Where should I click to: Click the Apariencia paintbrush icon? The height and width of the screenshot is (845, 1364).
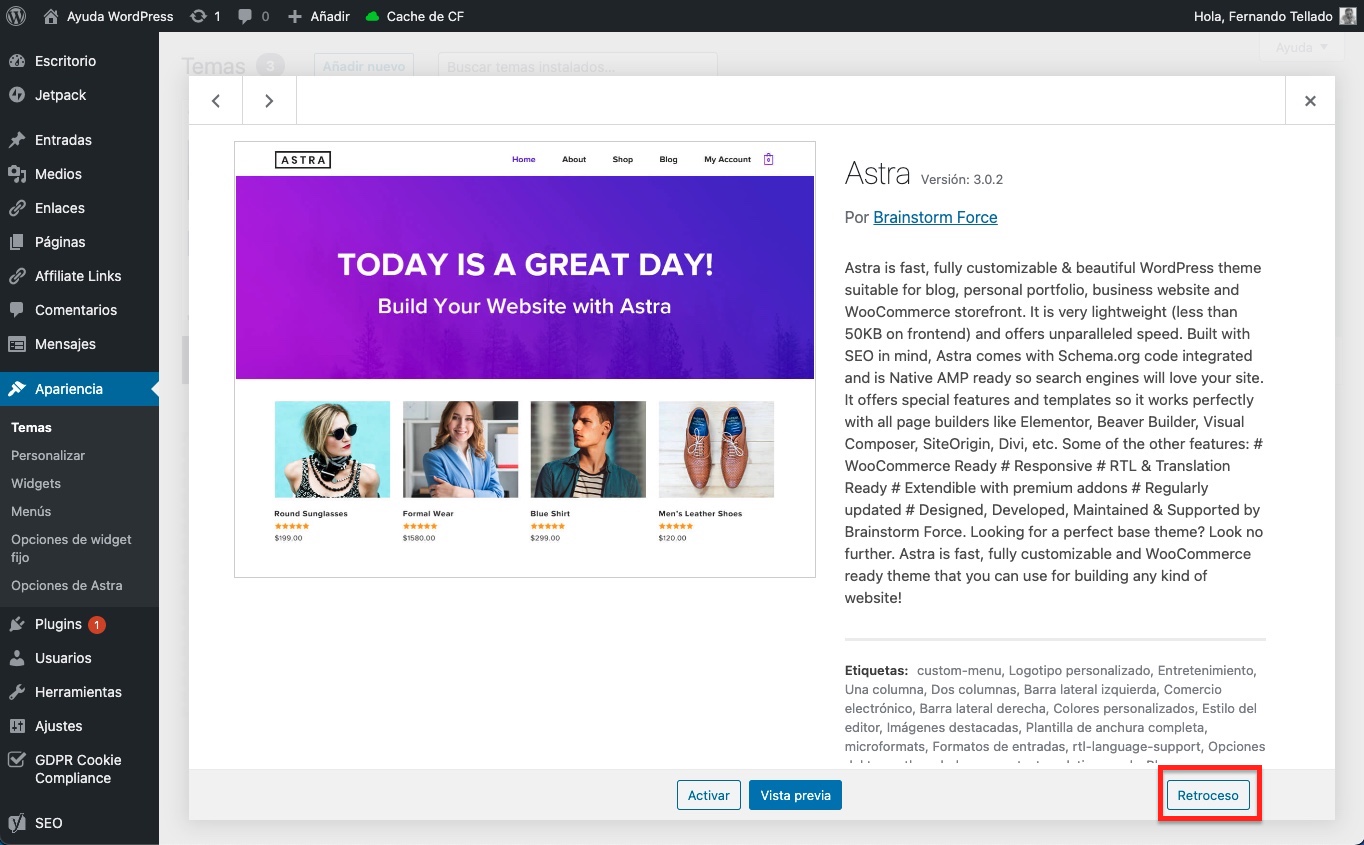coord(17,389)
